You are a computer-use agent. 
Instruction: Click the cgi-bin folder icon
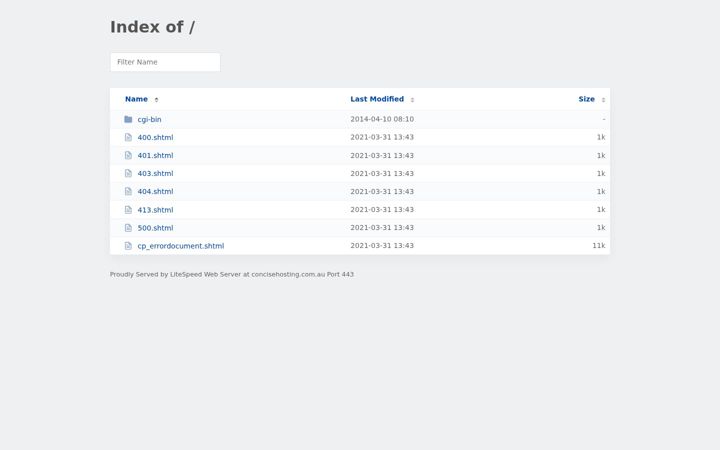(x=128, y=119)
